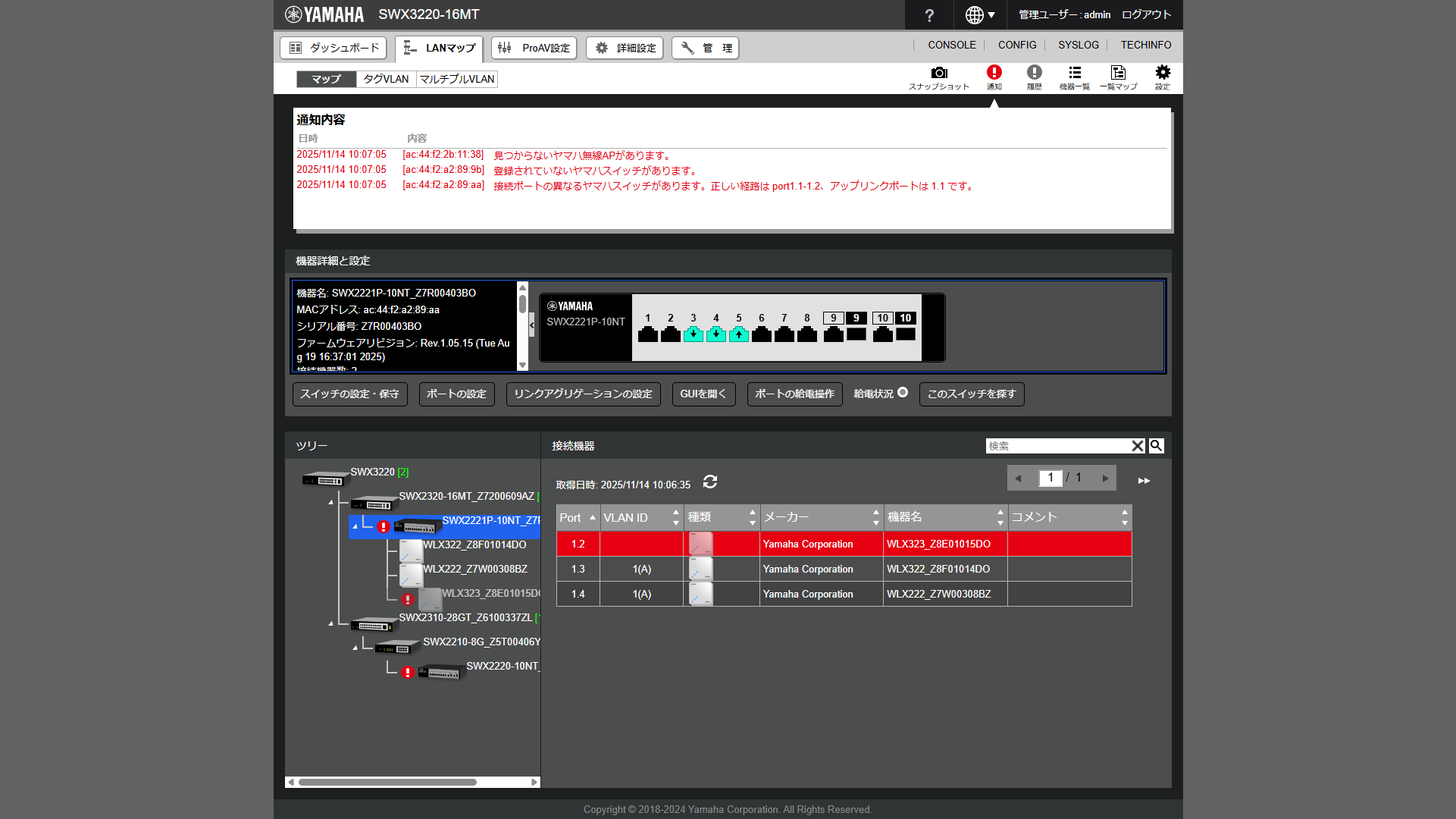Screen dimensions: 1456x819
Task: Collapse the SWX2310-28GT tree node
Action: tap(330, 623)
